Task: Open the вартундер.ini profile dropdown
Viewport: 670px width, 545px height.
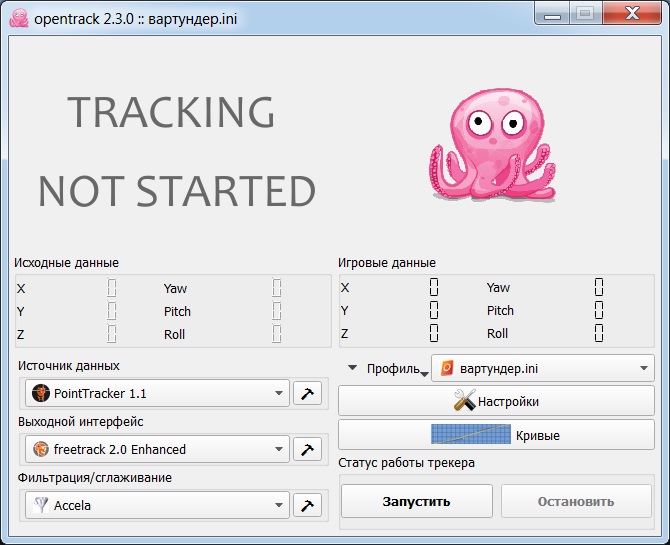Action: point(543,368)
